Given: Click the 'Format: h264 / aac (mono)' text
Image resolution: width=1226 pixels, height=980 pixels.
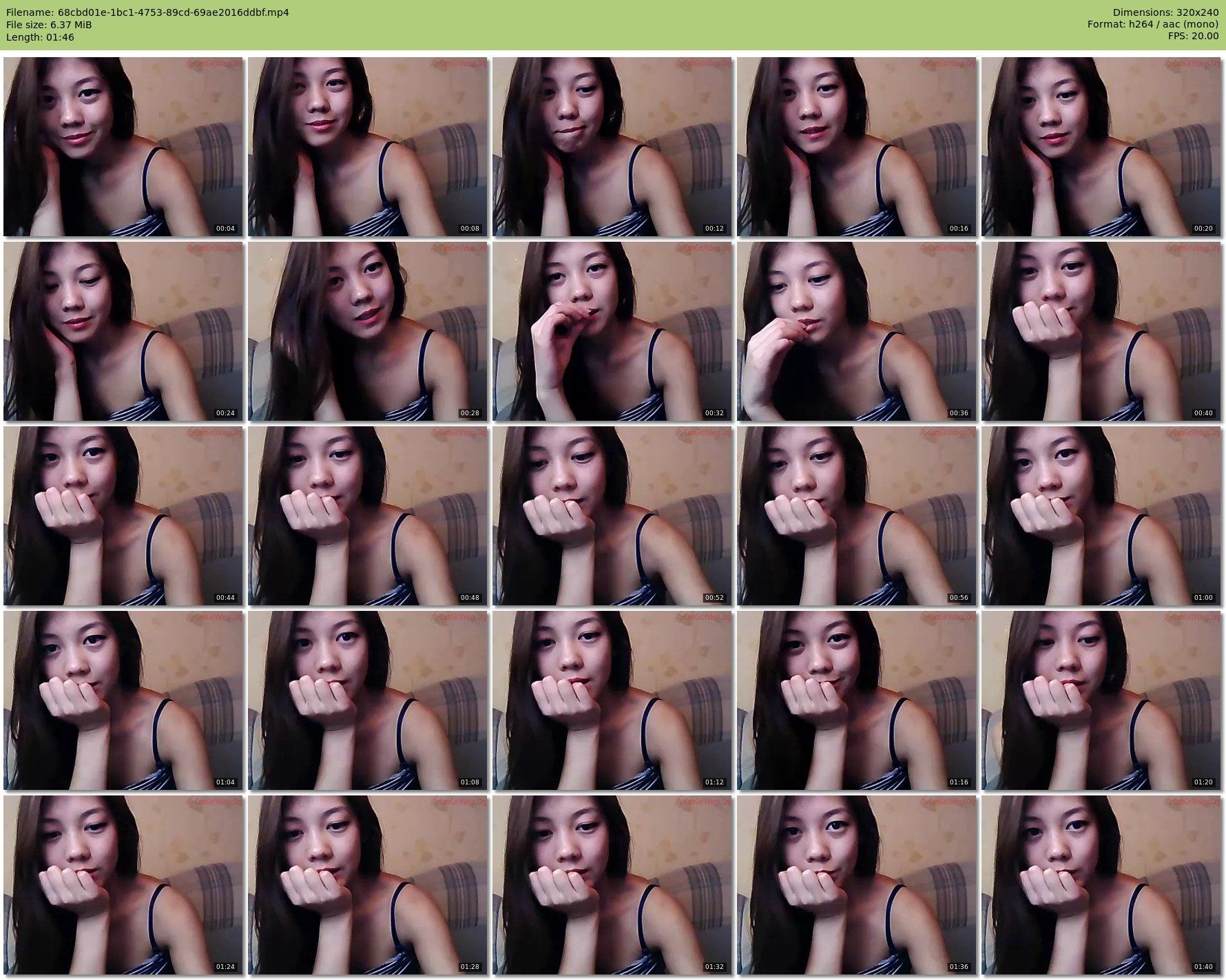Looking at the screenshot, I should click(x=1153, y=25).
